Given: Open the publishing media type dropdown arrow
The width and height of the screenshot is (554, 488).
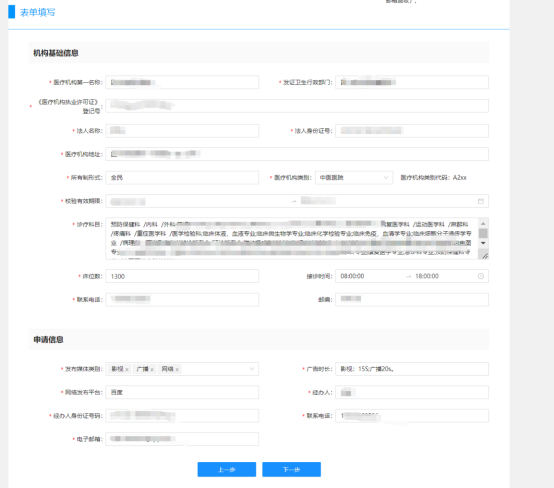Looking at the screenshot, I should tap(252, 369).
